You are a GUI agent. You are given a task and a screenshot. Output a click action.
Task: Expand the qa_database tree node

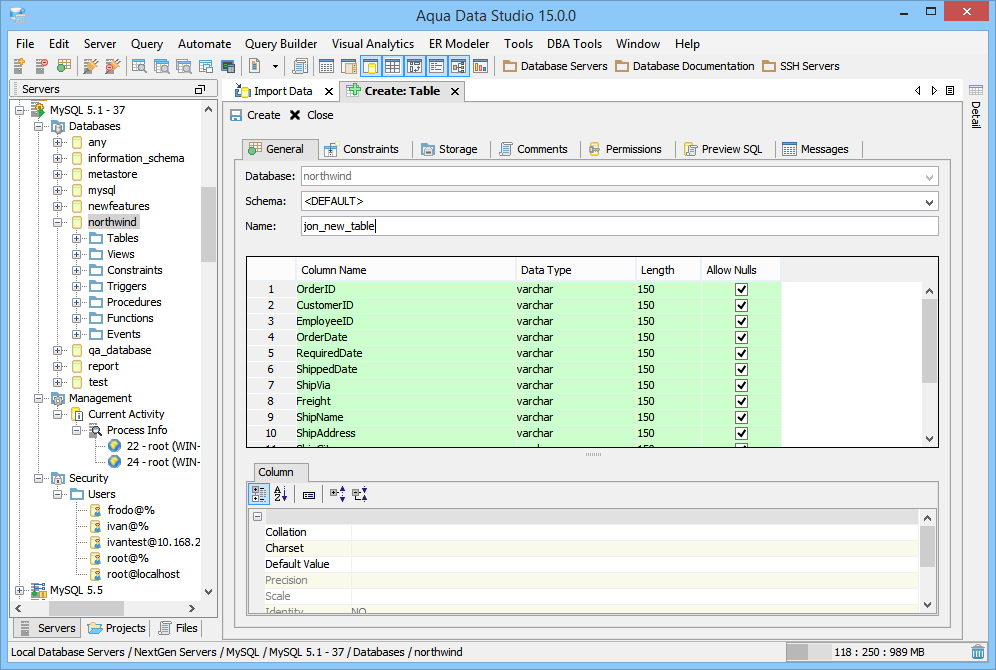(x=58, y=350)
